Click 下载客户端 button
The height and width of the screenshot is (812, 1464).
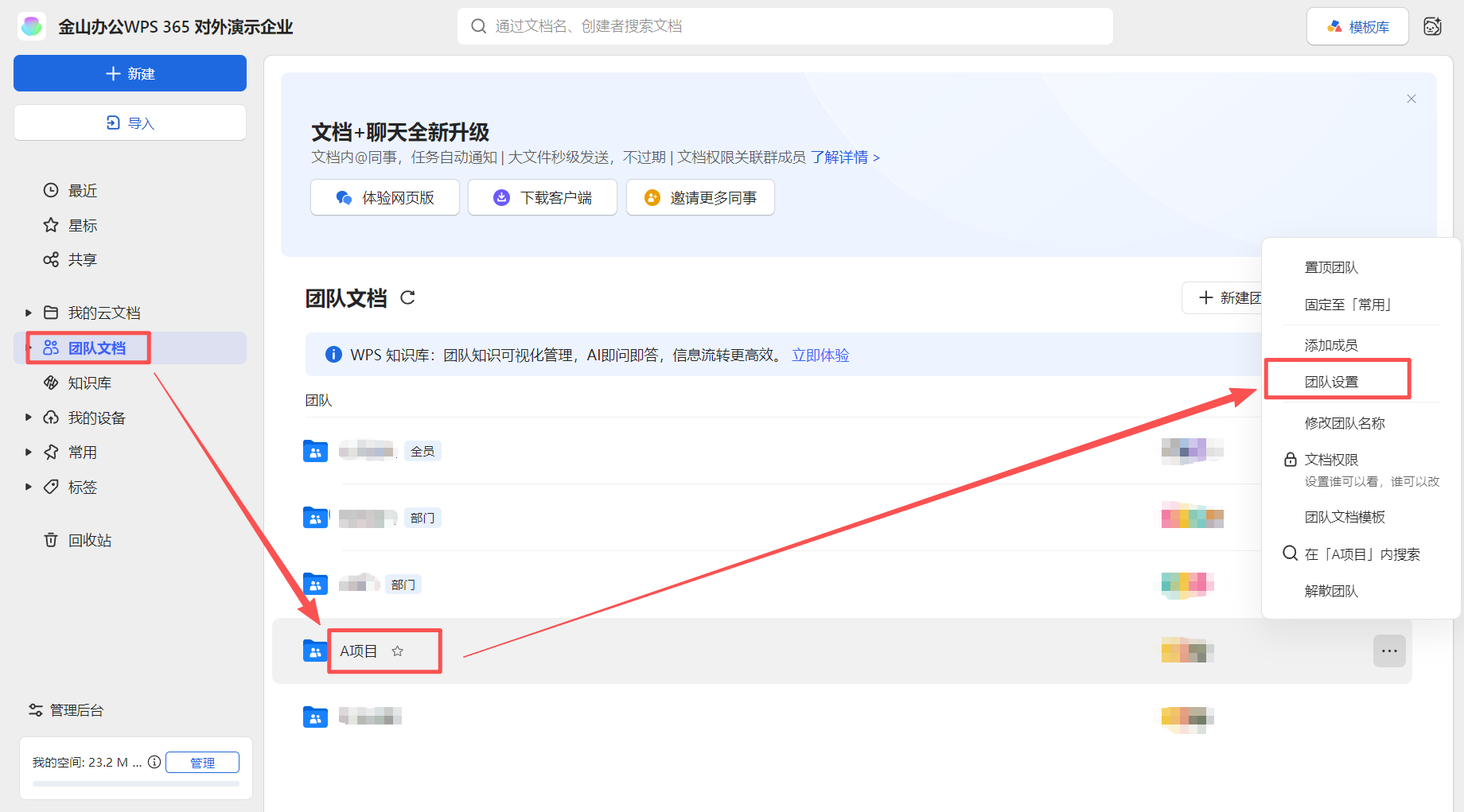click(543, 197)
